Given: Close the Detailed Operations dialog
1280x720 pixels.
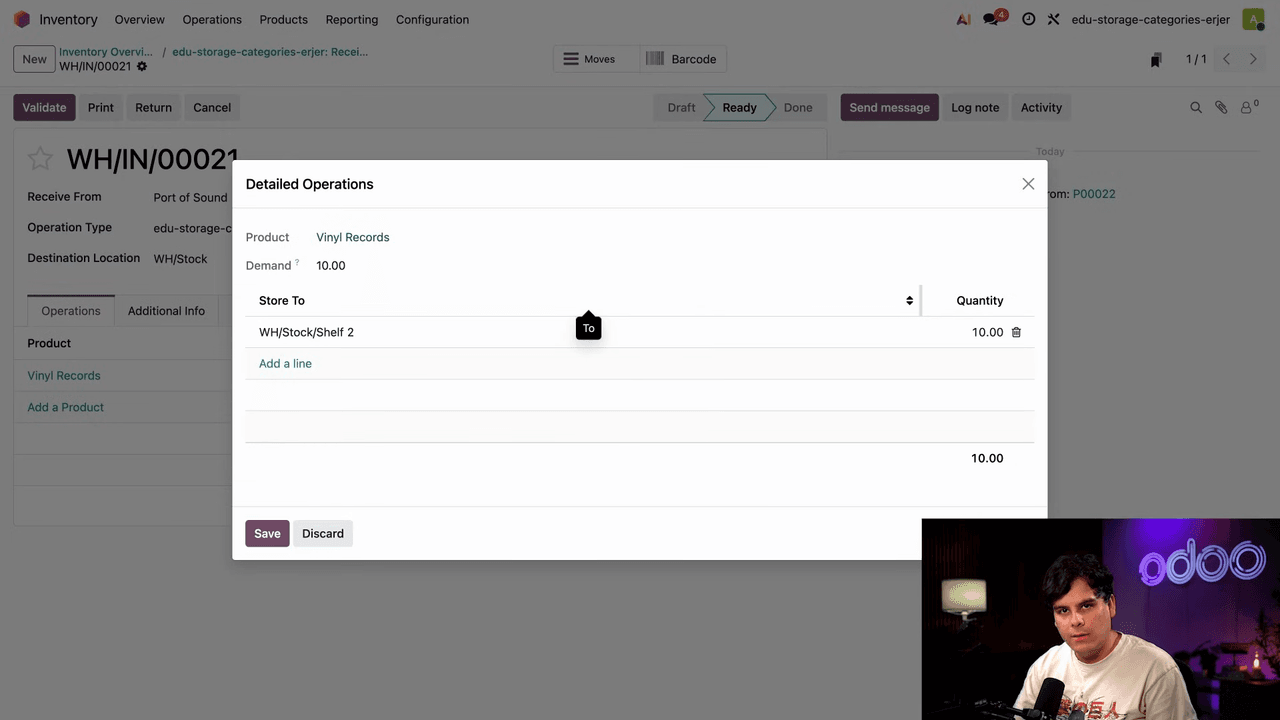Looking at the screenshot, I should (1028, 184).
